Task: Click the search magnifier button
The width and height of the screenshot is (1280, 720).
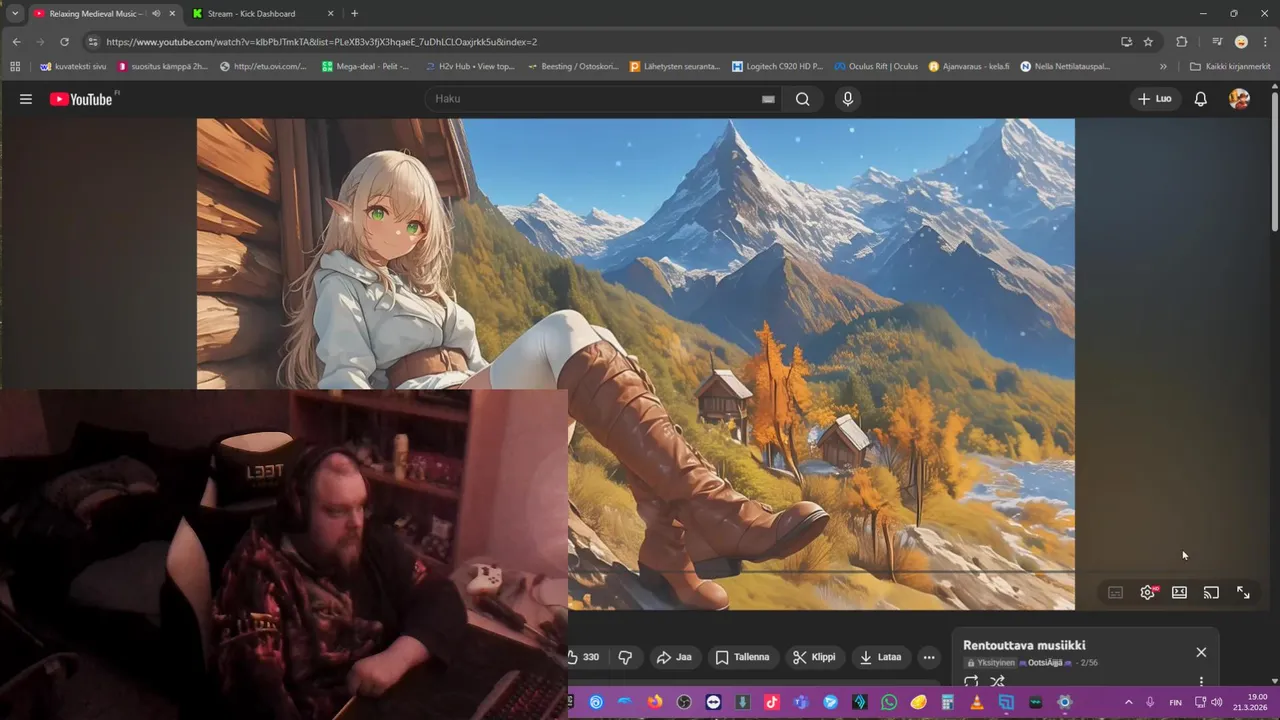Action: tap(803, 99)
